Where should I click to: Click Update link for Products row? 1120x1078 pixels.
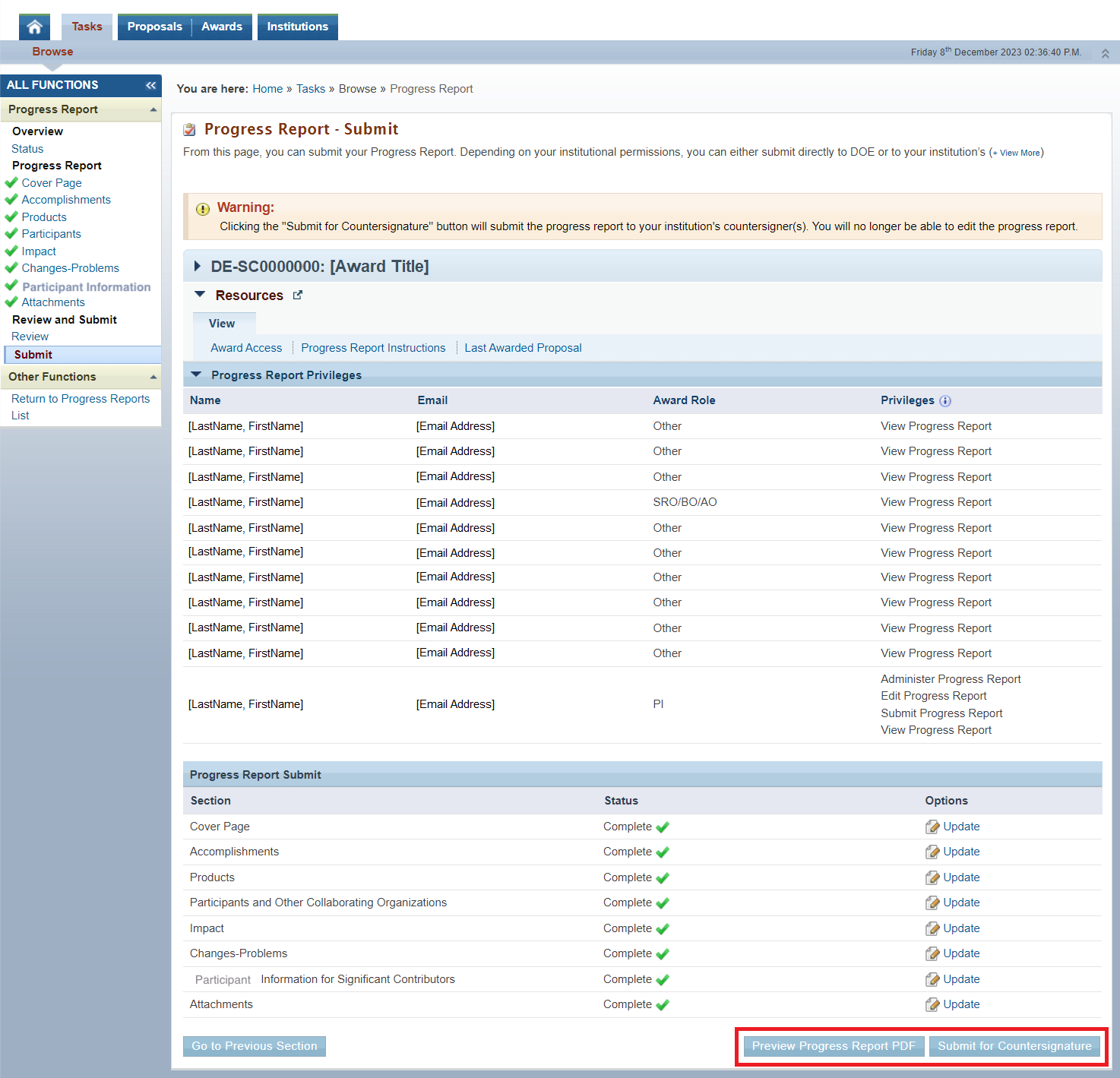click(x=961, y=877)
